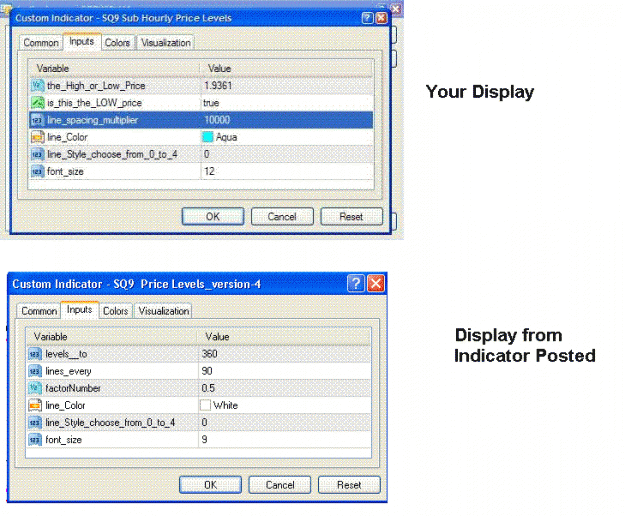Open Visualization tab in Sub Hourly dialog
Viewport: 625px width, 516px height.
[x=165, y=43]
